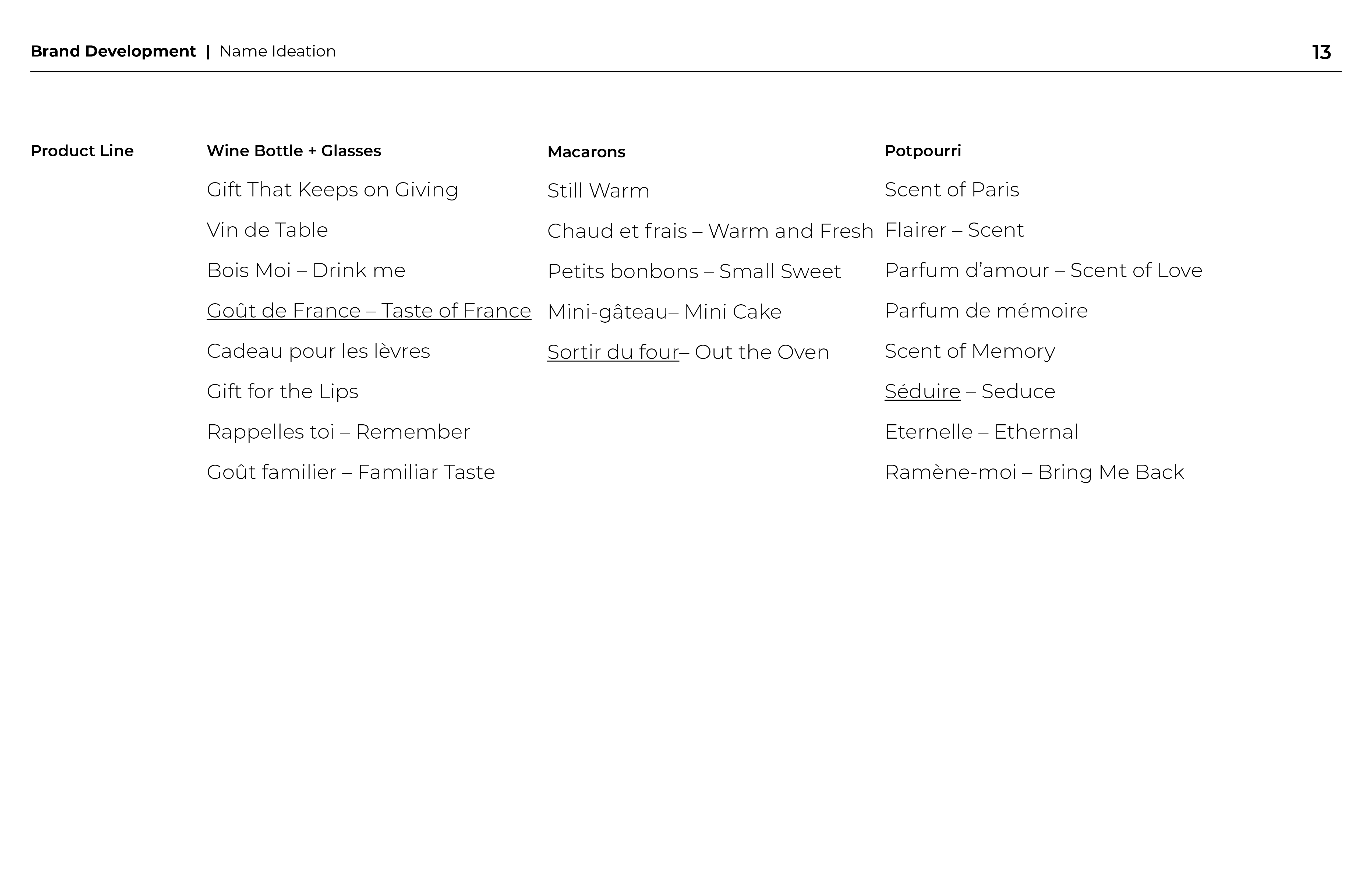This screenshot has height=888, width=1372.
Task: Click the "Still Warm" macaron name
Action: pyautogui.click(x=598, y=191)
